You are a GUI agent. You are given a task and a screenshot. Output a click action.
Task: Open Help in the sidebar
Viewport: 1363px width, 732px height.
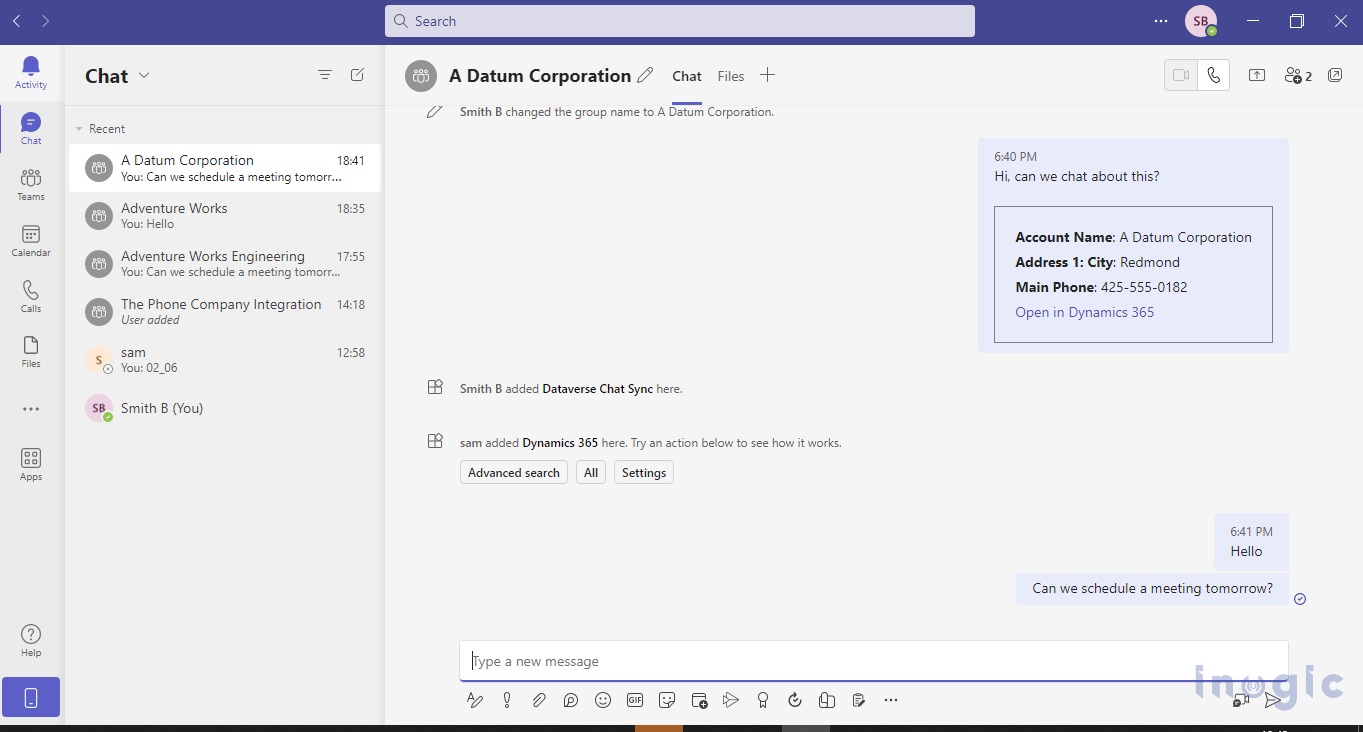click(x=31, y=640)
